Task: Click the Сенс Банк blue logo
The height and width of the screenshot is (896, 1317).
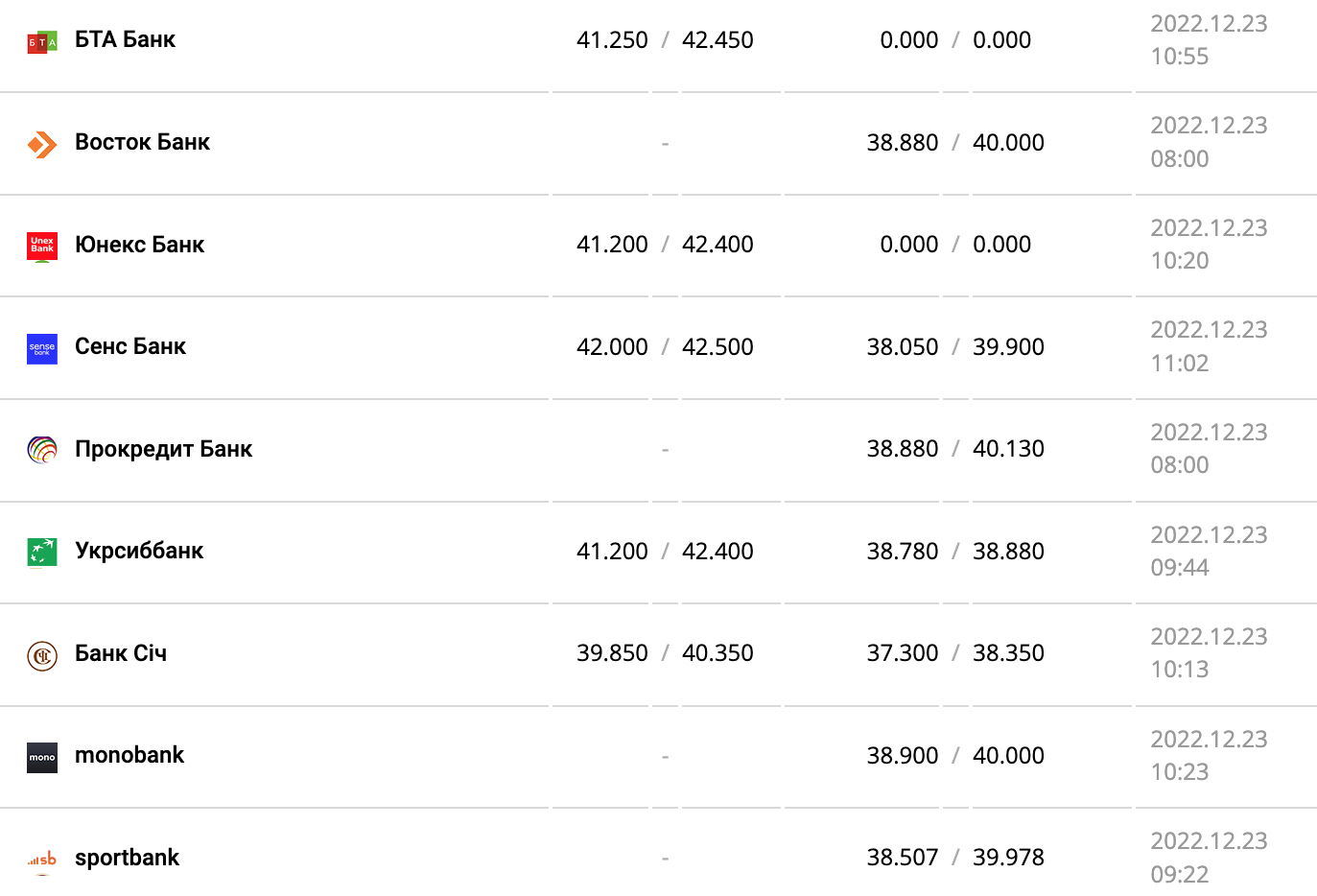Action: pos(42,348)
